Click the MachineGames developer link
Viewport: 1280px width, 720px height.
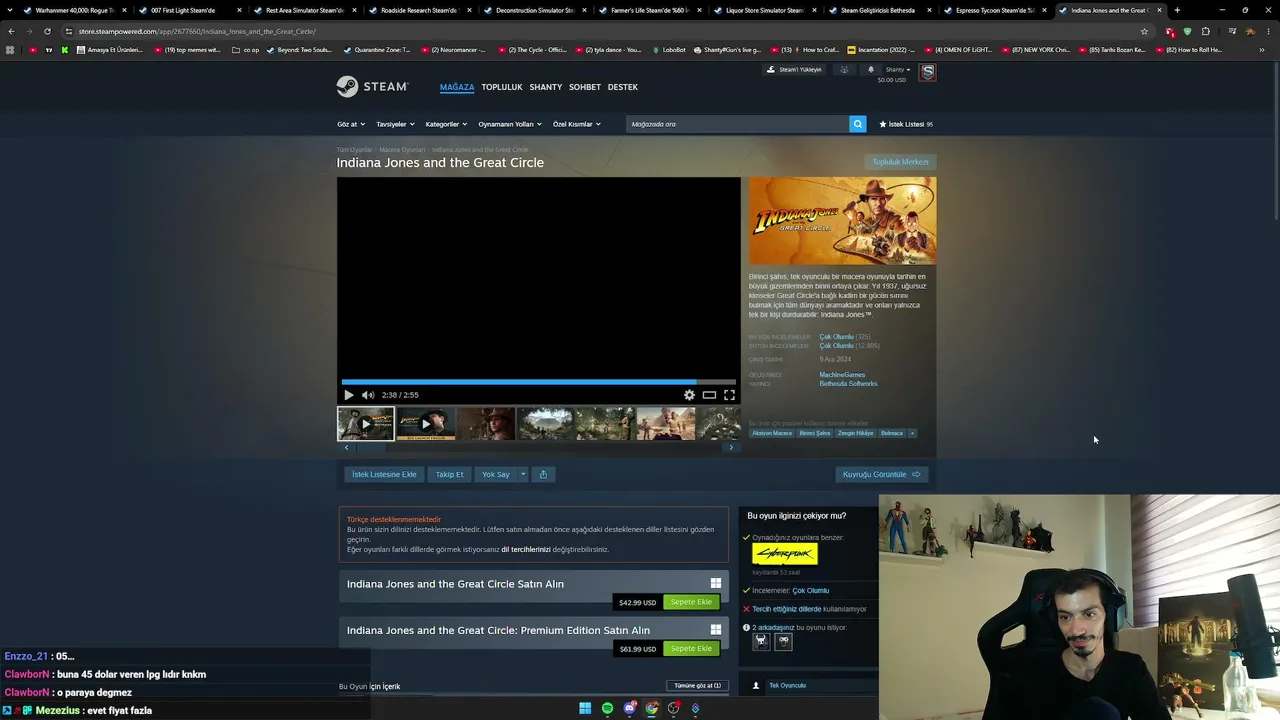842,375
